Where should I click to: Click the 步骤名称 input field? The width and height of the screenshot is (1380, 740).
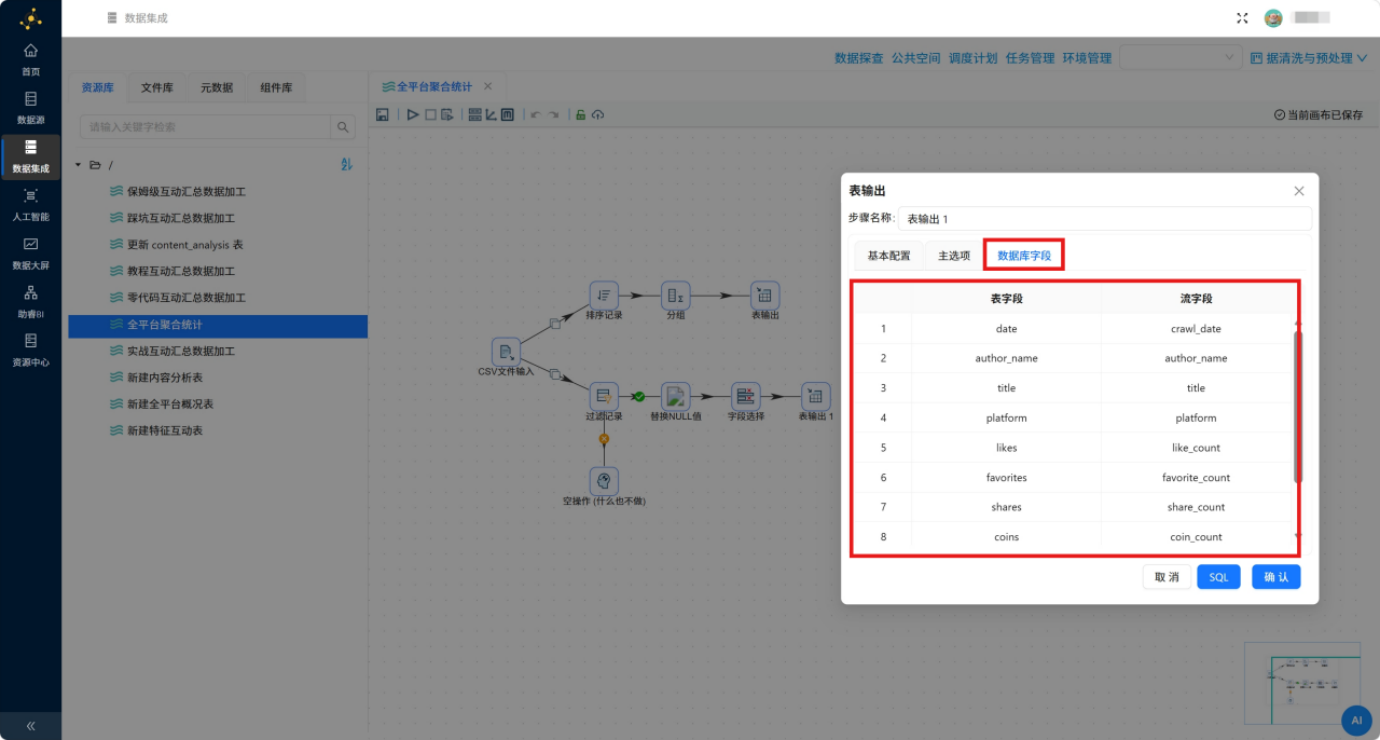tap(1104, 219)
